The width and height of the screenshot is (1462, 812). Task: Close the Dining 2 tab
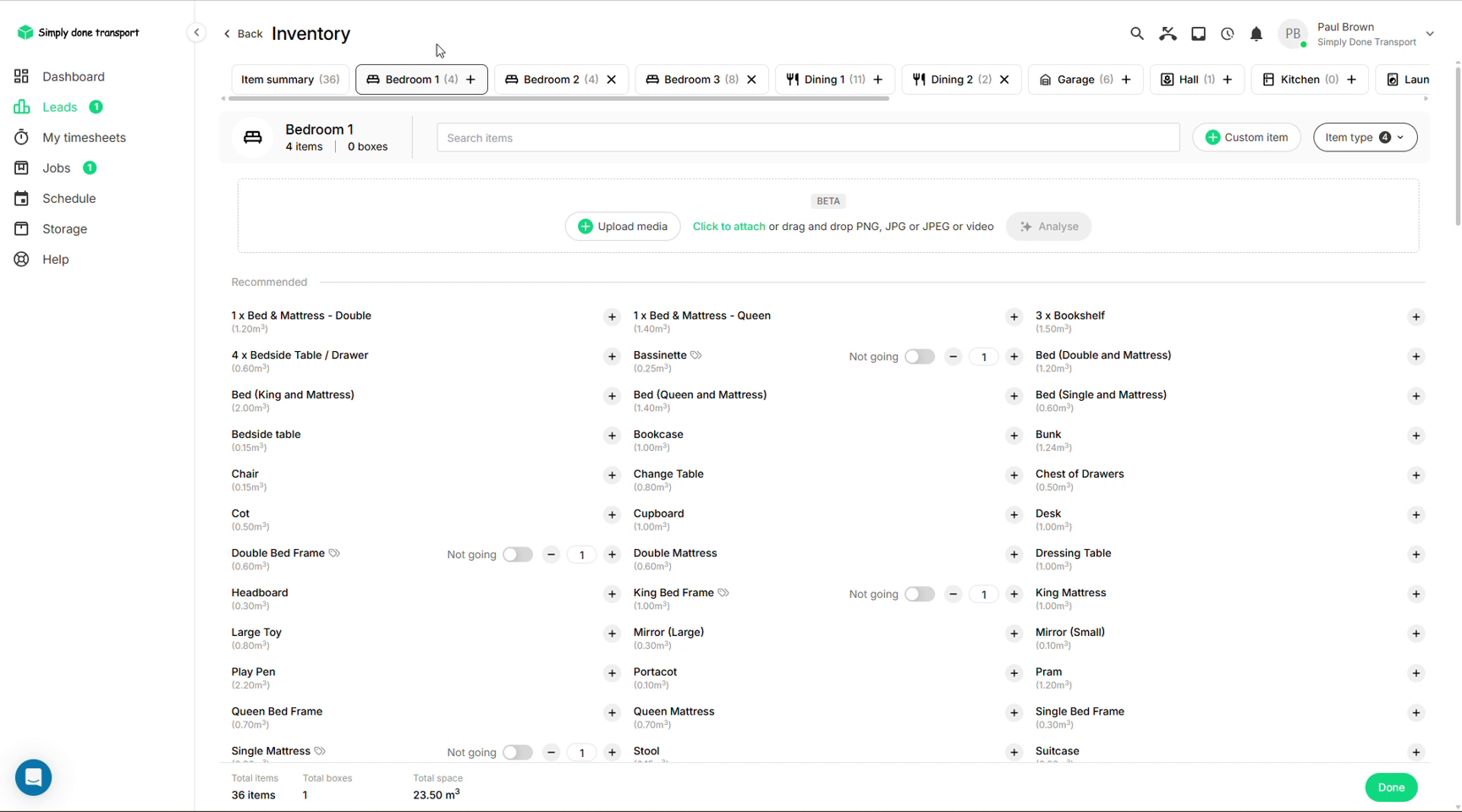(1004, 80)
